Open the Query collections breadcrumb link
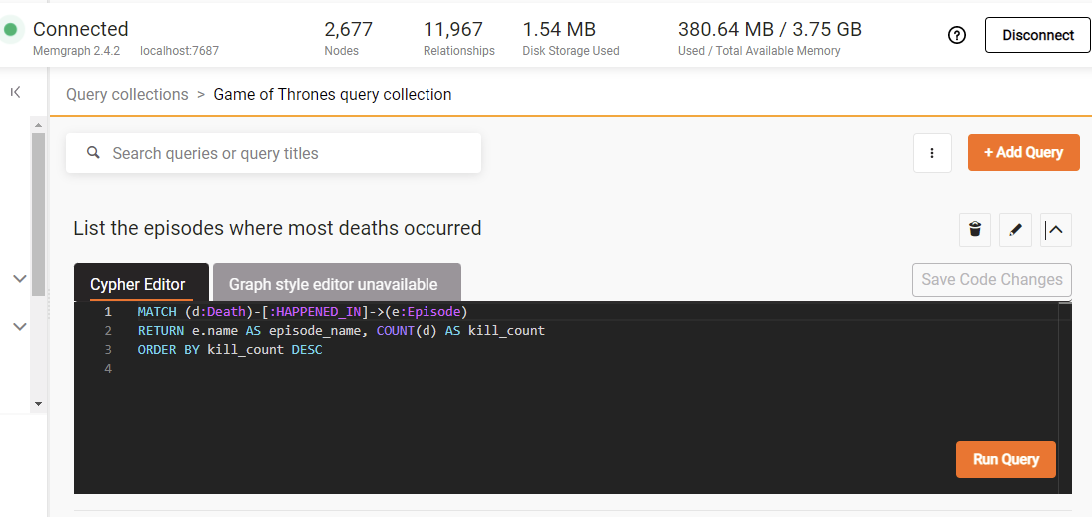The height and width of the screenshot is (517, 1092). (x=127, y=95)
